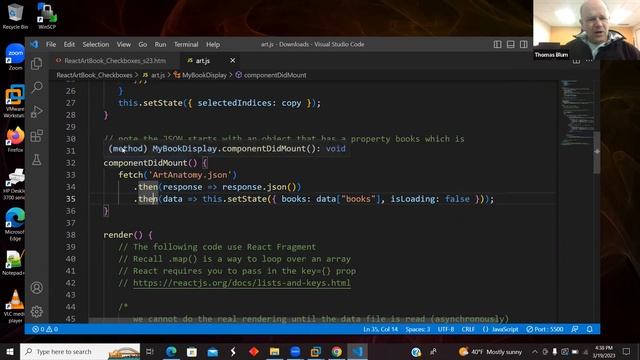Open Google Chrome on taskbar
The height and width of the screenshot is (360, 640).
pos(337,351)
